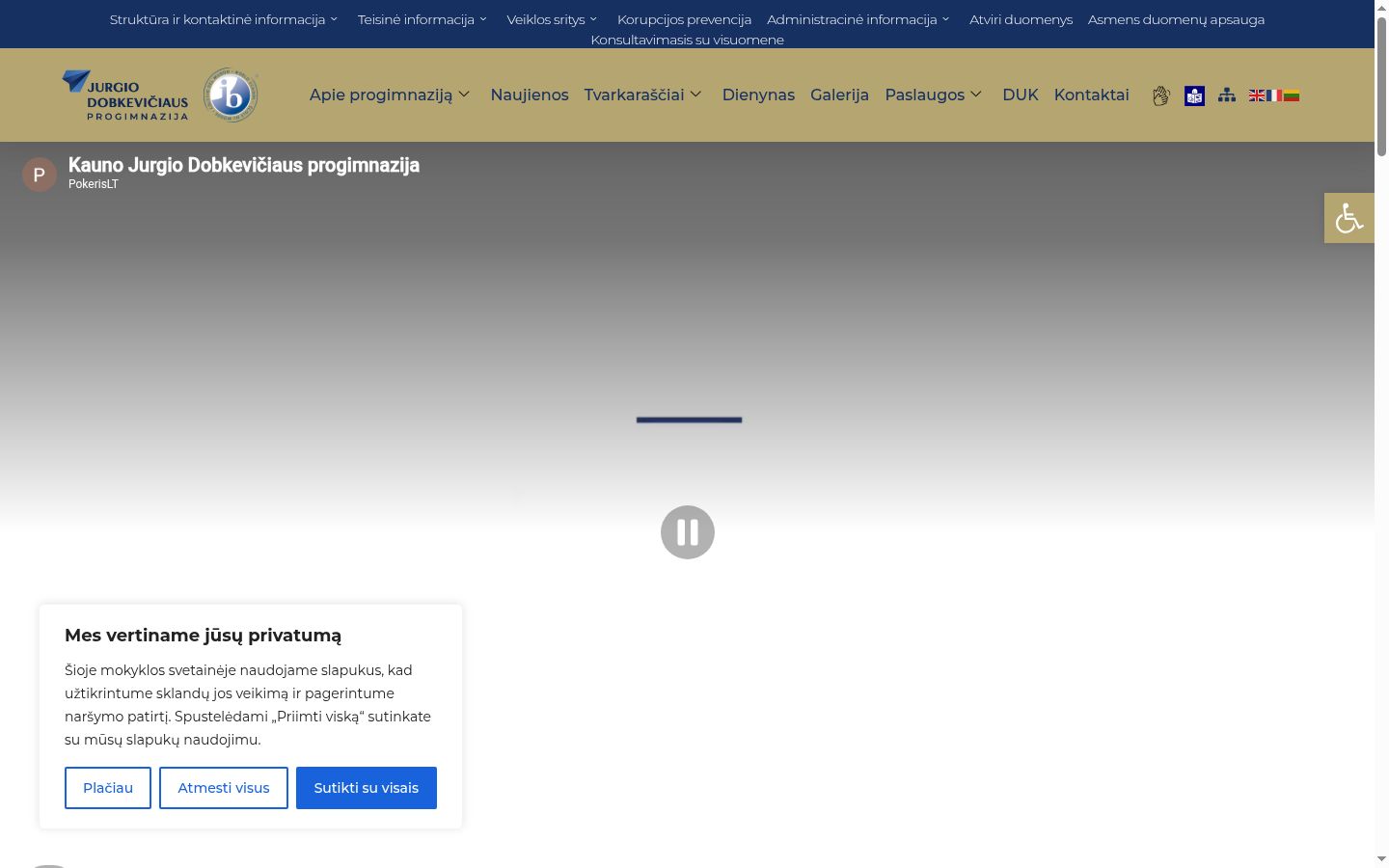1389x868 pixels.
Task: Open the Atviri duomenys link
Action: pos(1021,19)
